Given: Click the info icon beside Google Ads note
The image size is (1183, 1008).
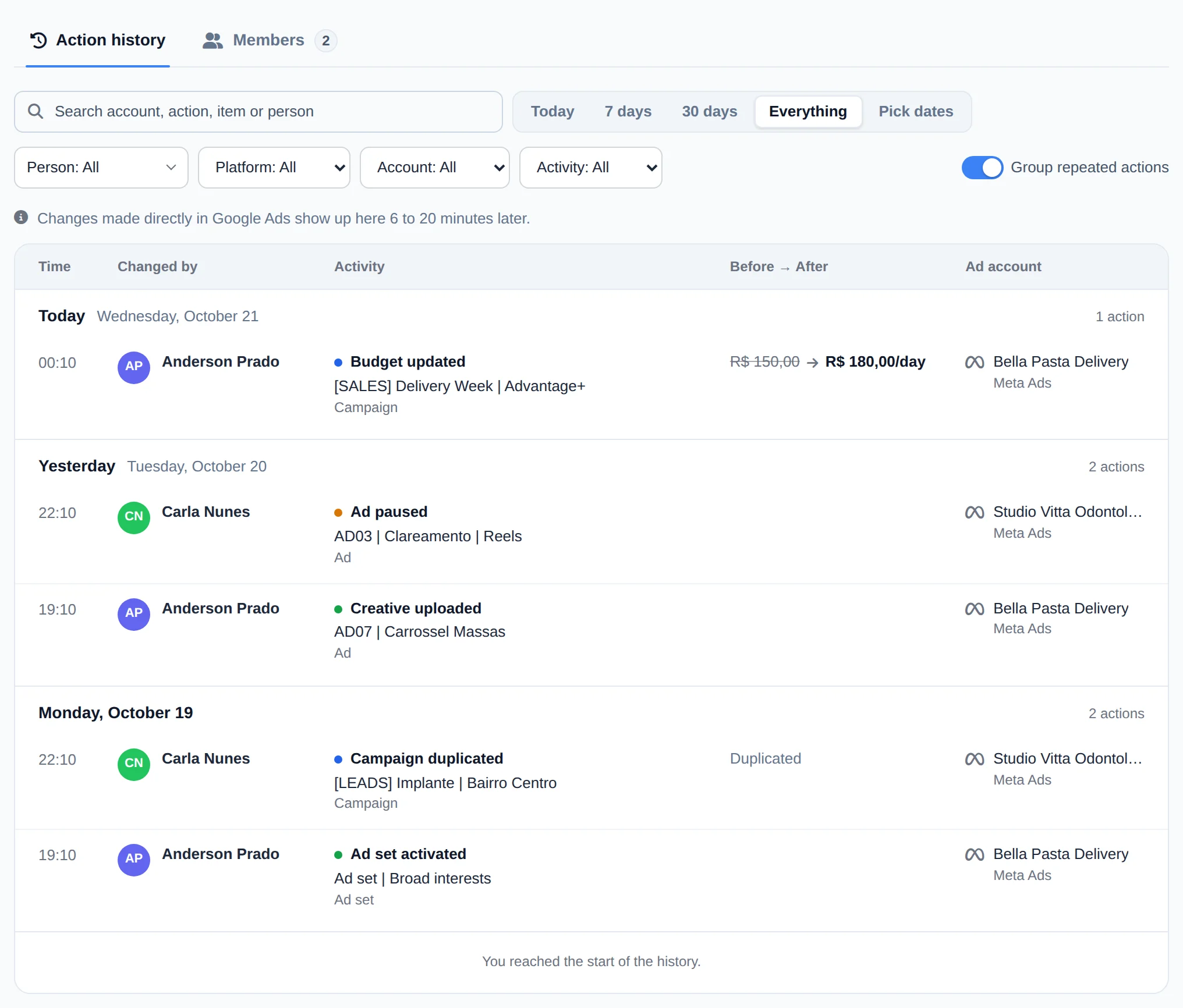Looking at the screenshot, I should tap(22, 218).
